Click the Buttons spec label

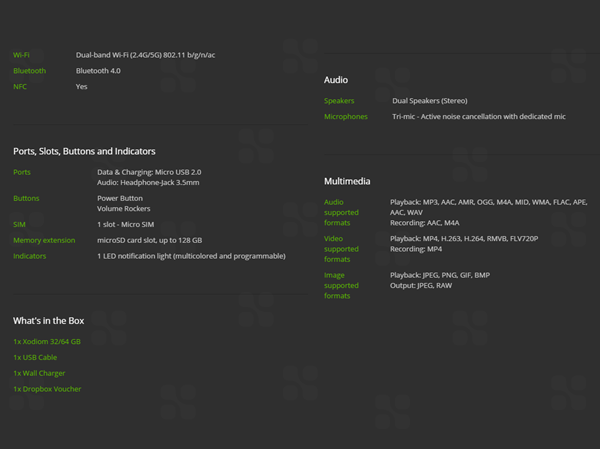point(26,198)
